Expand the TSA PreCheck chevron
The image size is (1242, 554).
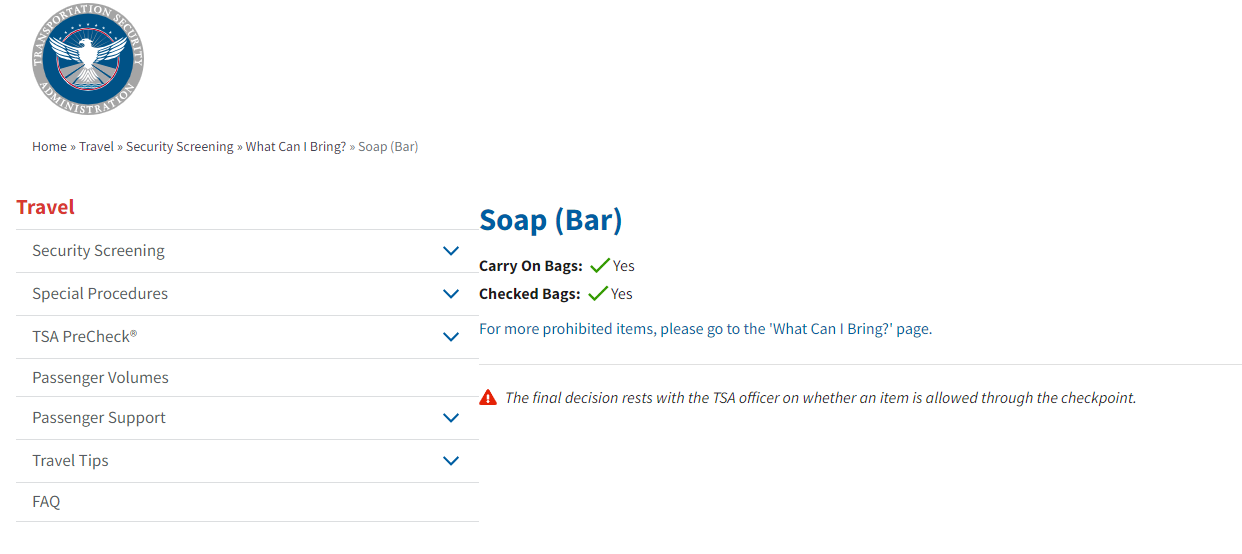coord(451,337)
